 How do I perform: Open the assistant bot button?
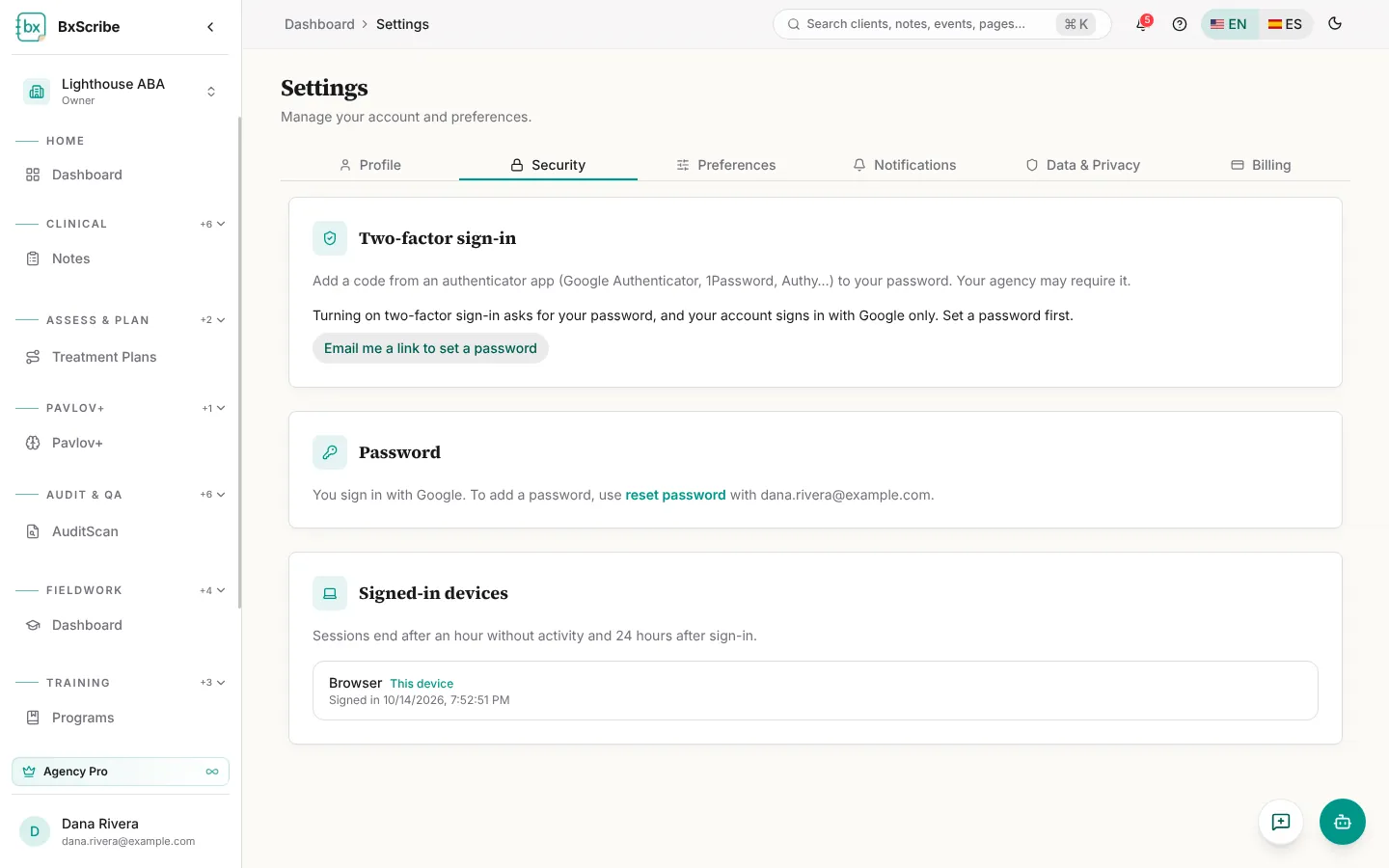click(x=1343, y=822)
